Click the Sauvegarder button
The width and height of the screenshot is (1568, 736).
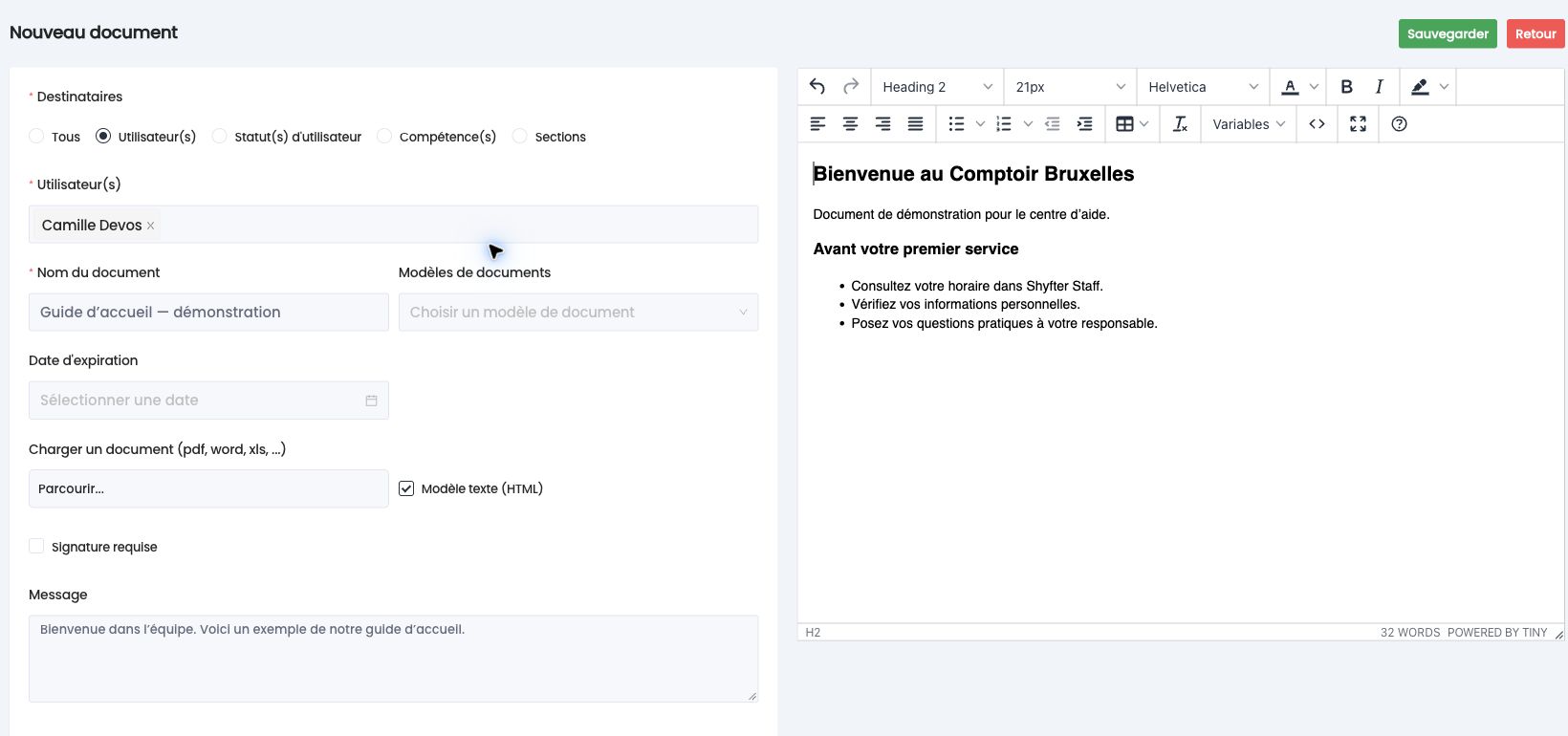[x=1448, y=33]
